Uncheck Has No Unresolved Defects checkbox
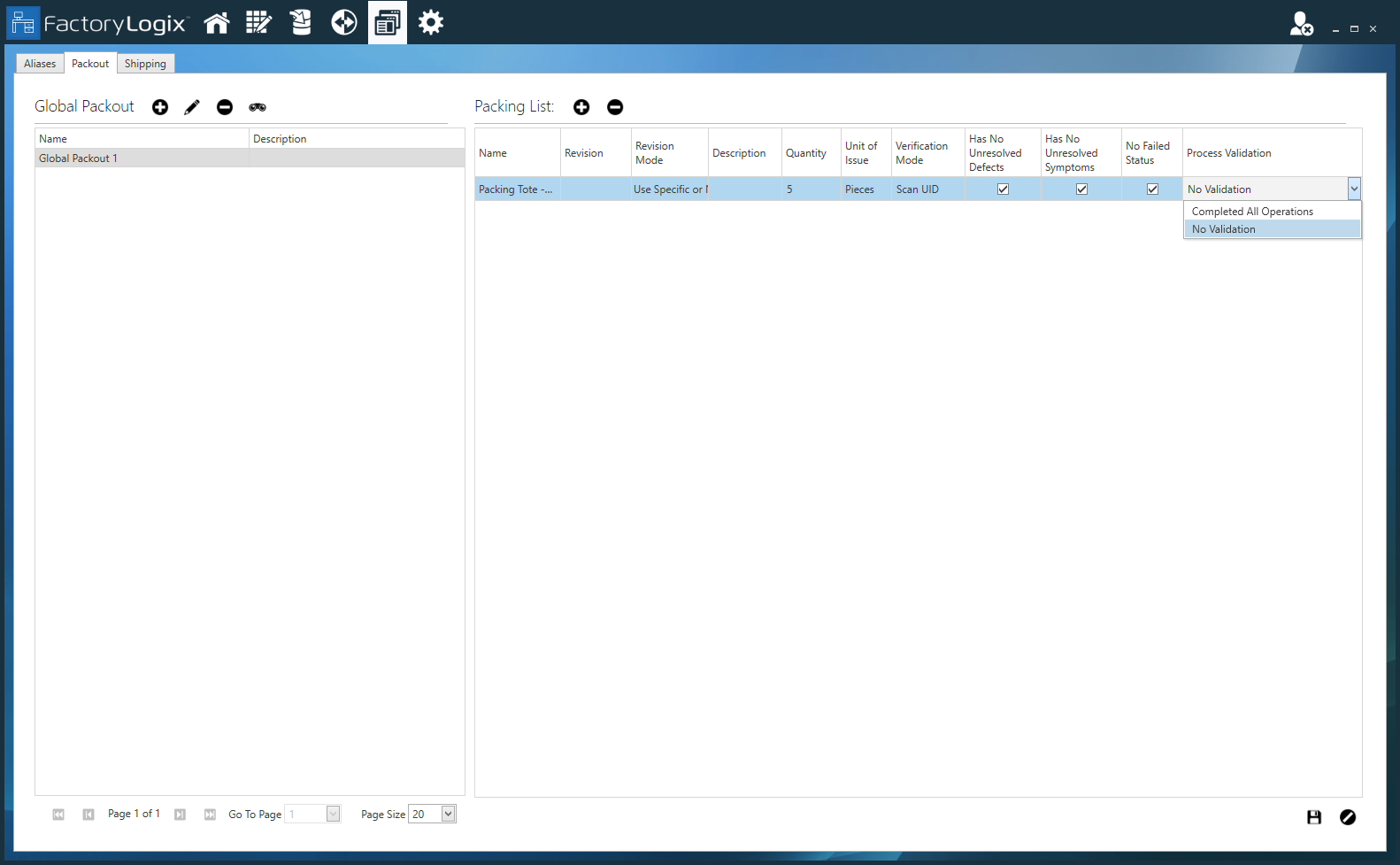 (x=1003, y=189)
